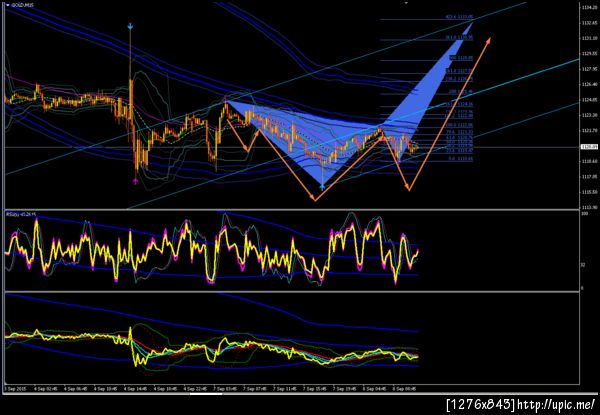Click RSI scale value 100
The image size is (600, 415).
coord(584,214)
